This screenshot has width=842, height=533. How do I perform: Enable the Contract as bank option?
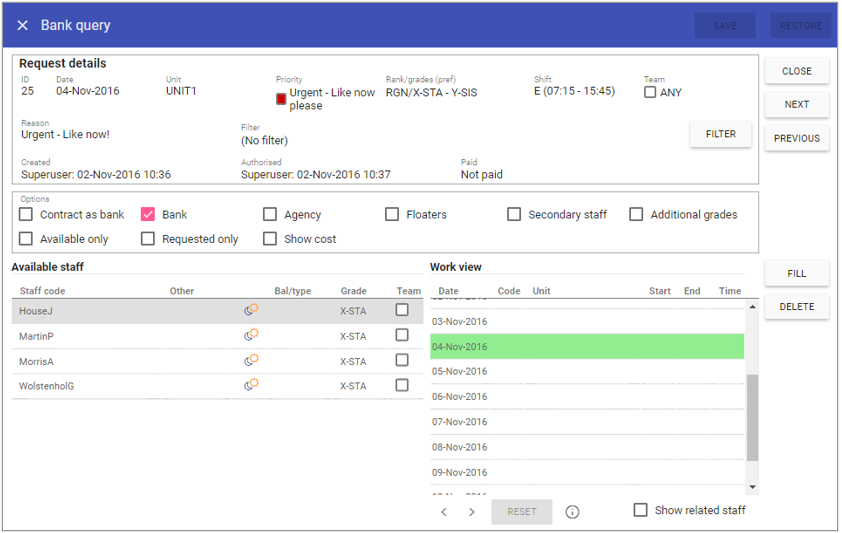[x=26, y=215]
